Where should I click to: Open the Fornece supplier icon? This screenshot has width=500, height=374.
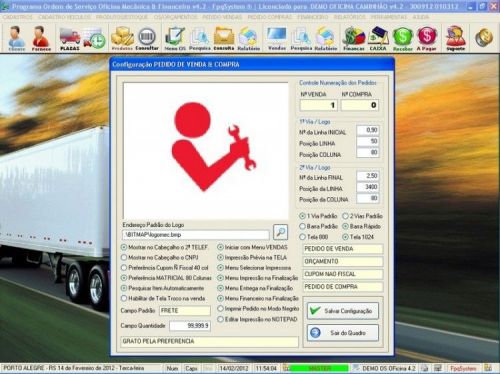[x=41, y=38]
